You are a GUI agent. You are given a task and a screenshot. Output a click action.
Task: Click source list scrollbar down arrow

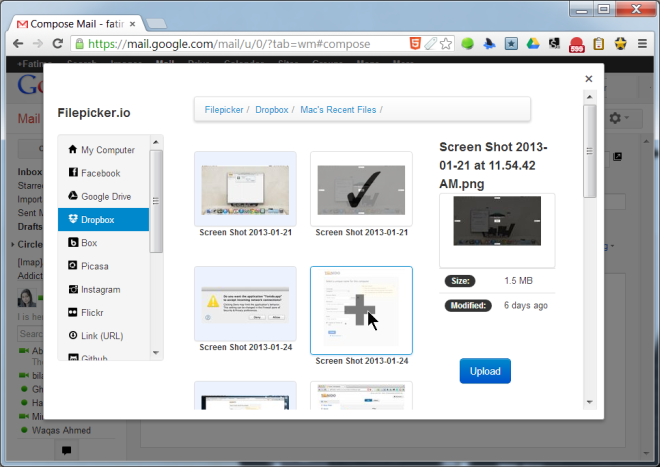(x=156, y=353)
